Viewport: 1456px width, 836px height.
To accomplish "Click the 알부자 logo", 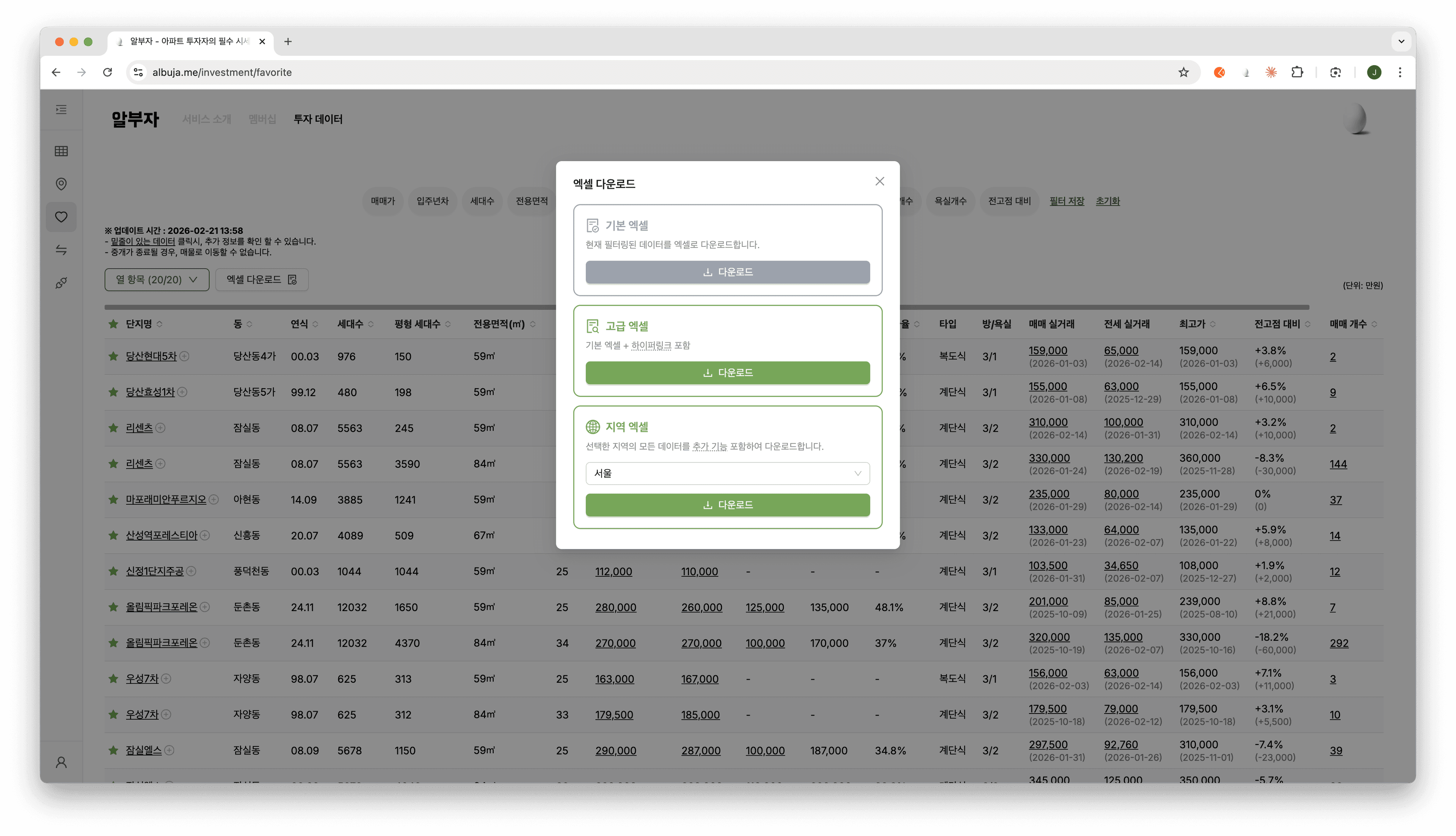I will [135, 119].
